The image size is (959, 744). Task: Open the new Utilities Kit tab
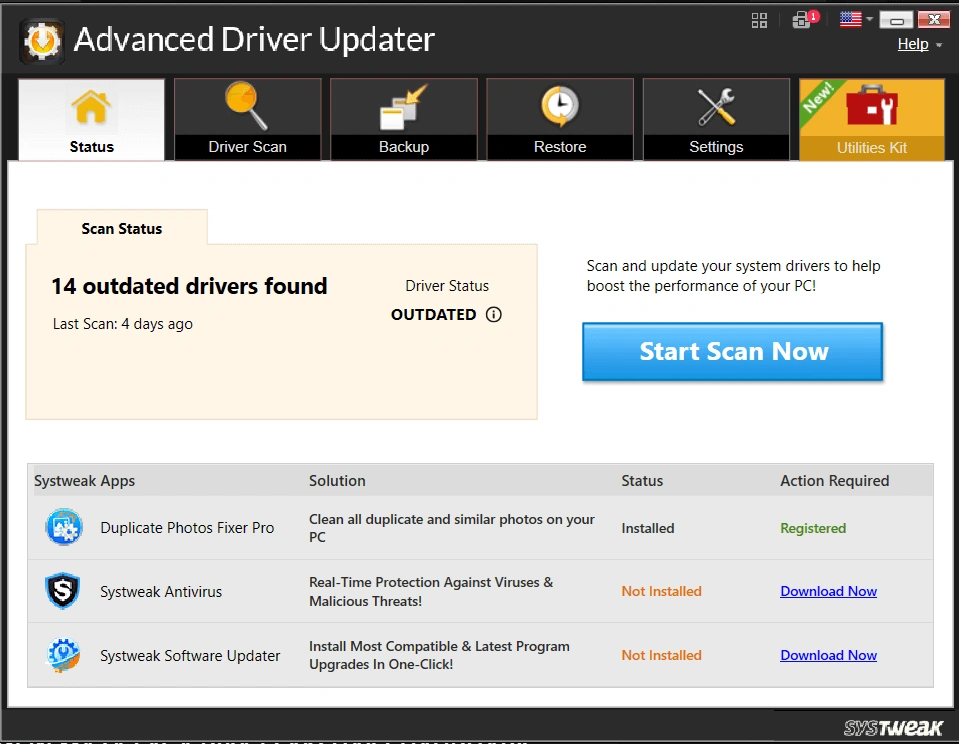point(871,119)
